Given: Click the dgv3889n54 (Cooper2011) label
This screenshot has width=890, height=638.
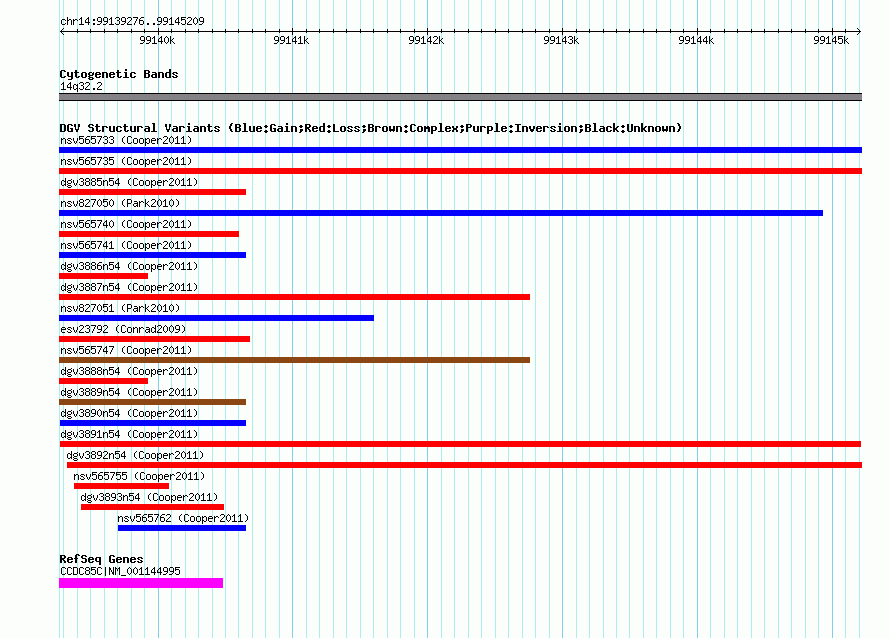Looking at the screenshot, I should point(129,392).
